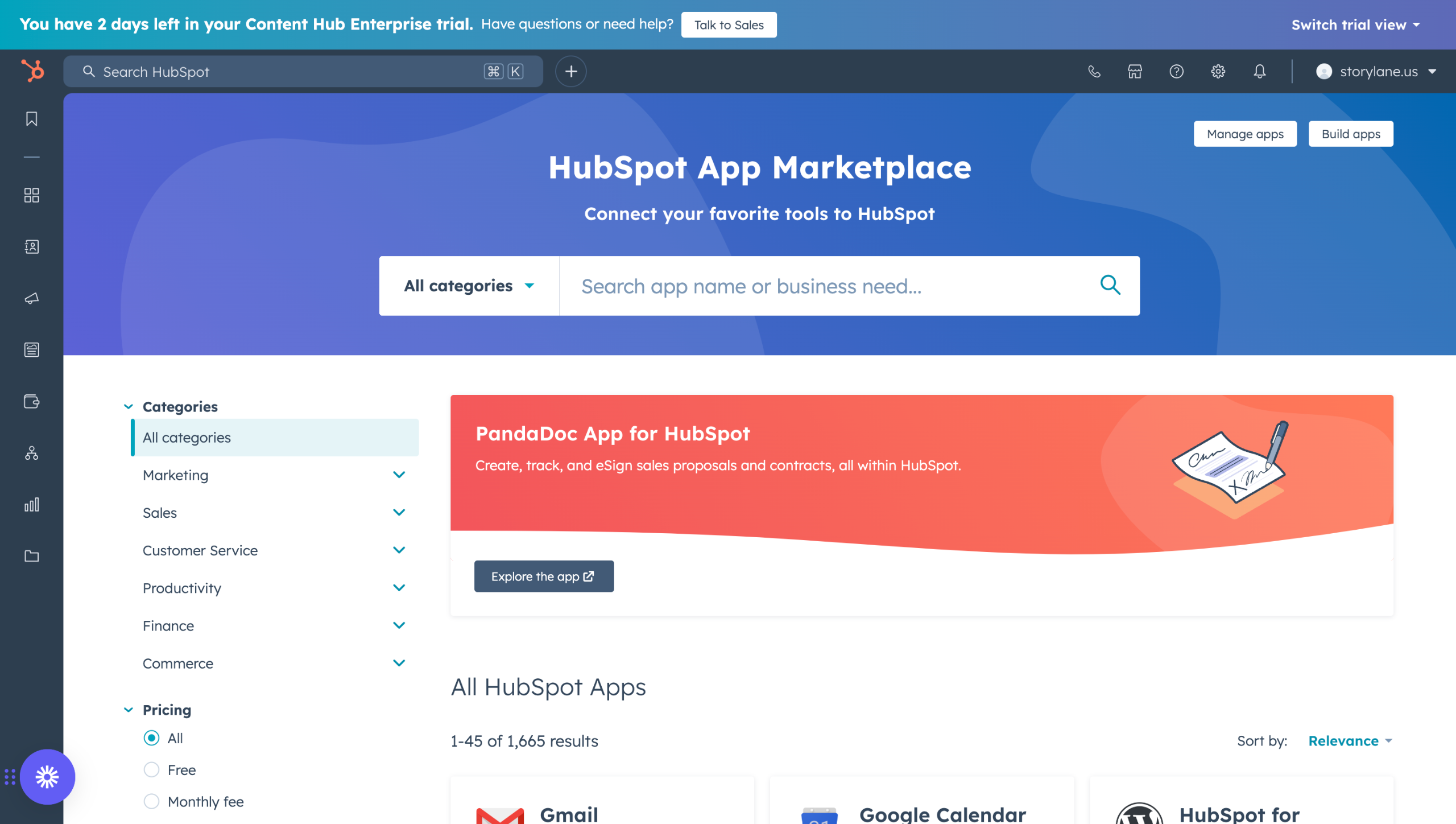Screen dimensions: 1456x824
Task: Open the Workspaces grid icon in the sidebar
Action: [32, 195]
